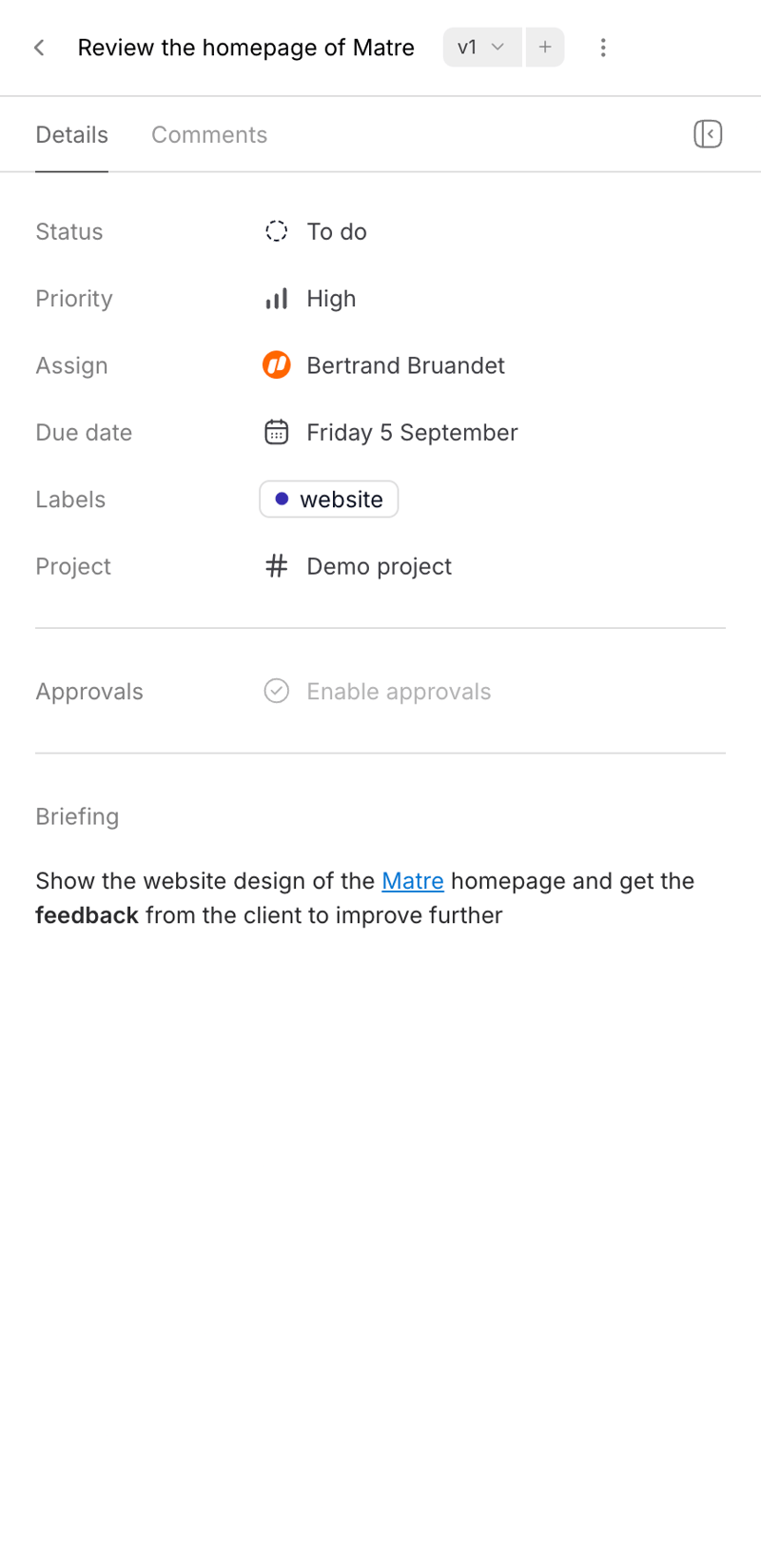The width and height of the screenshot is (761, 1568).
Task: Open the three-dot options menu
Action: pos(603,47)
